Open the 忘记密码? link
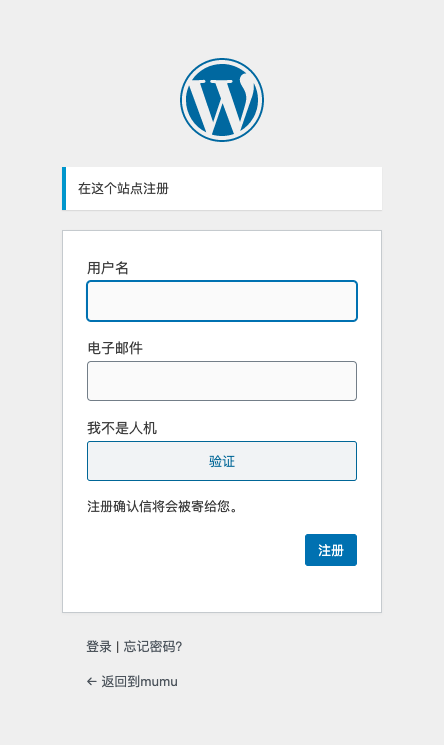The height and width of the screenshot is (745, 444). coord(153,647)
